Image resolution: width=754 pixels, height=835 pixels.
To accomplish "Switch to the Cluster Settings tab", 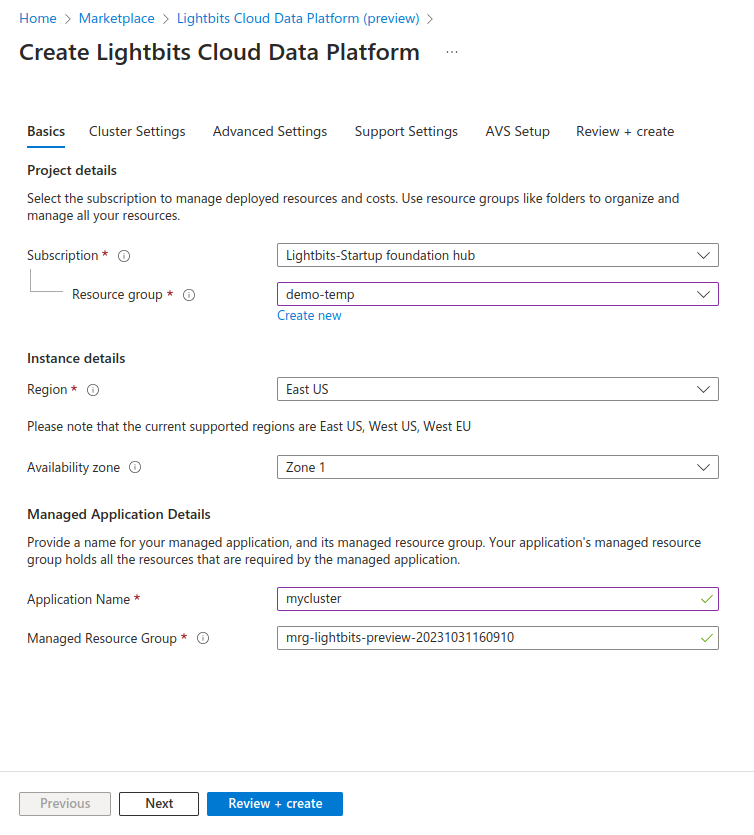I will click(137, 131).
